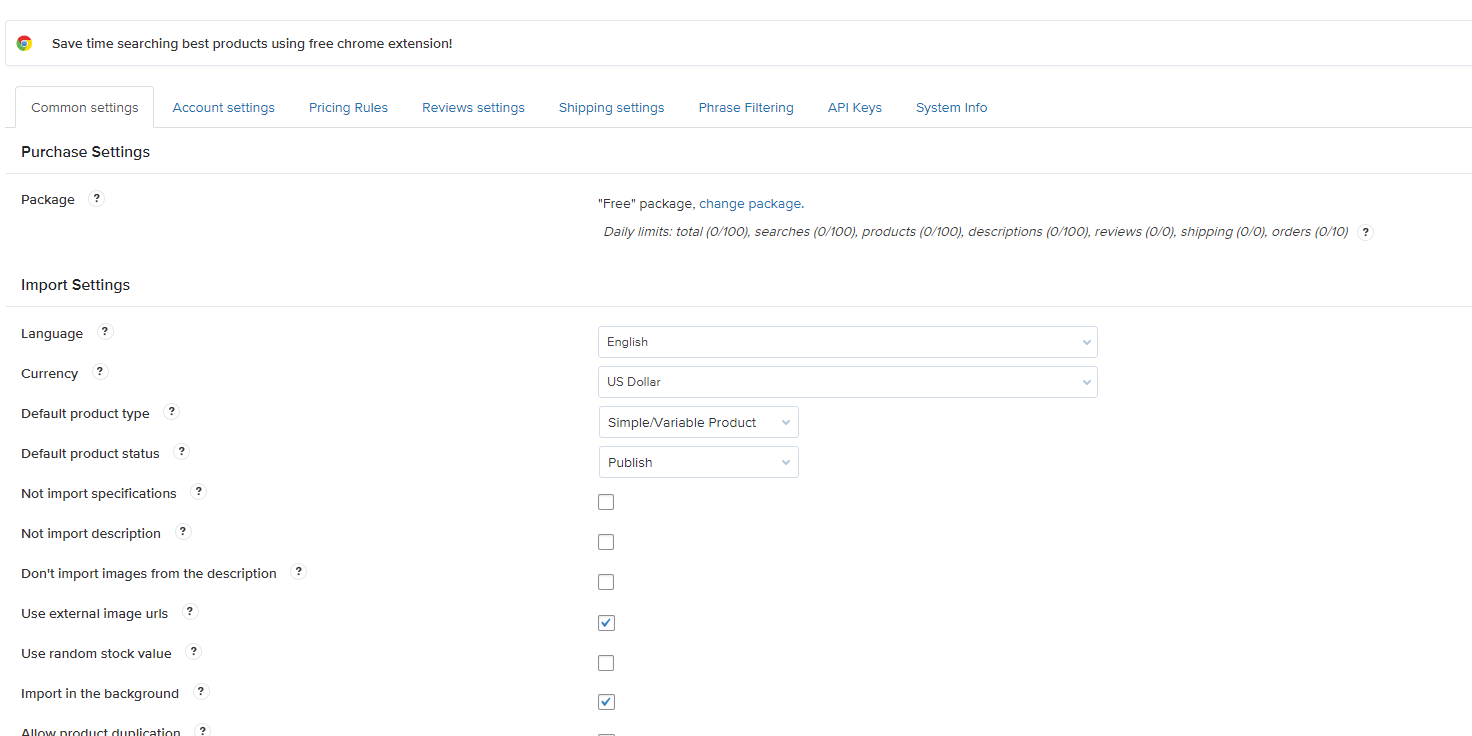Click the Language label text
Viewport: 1472px width, 736px height.
(52, 334)
